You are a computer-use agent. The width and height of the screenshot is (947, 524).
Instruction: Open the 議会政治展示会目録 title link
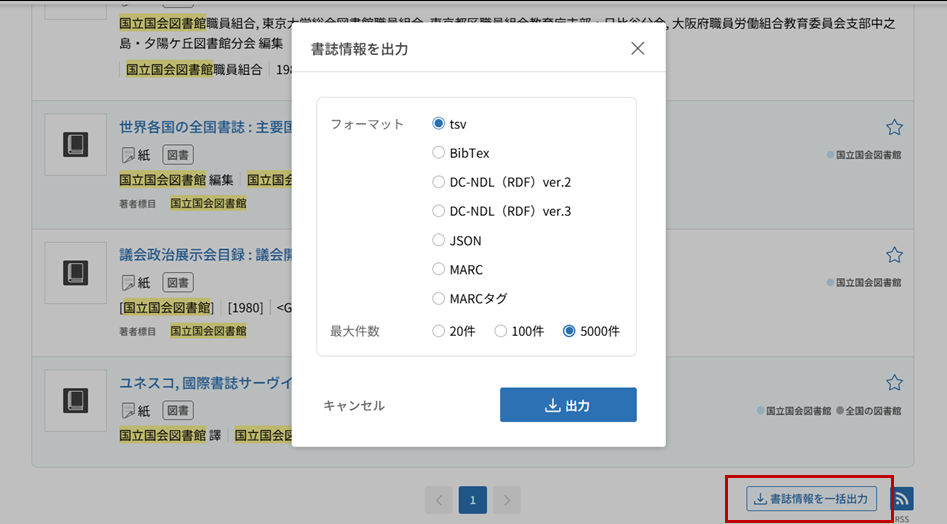pos(205,255)
